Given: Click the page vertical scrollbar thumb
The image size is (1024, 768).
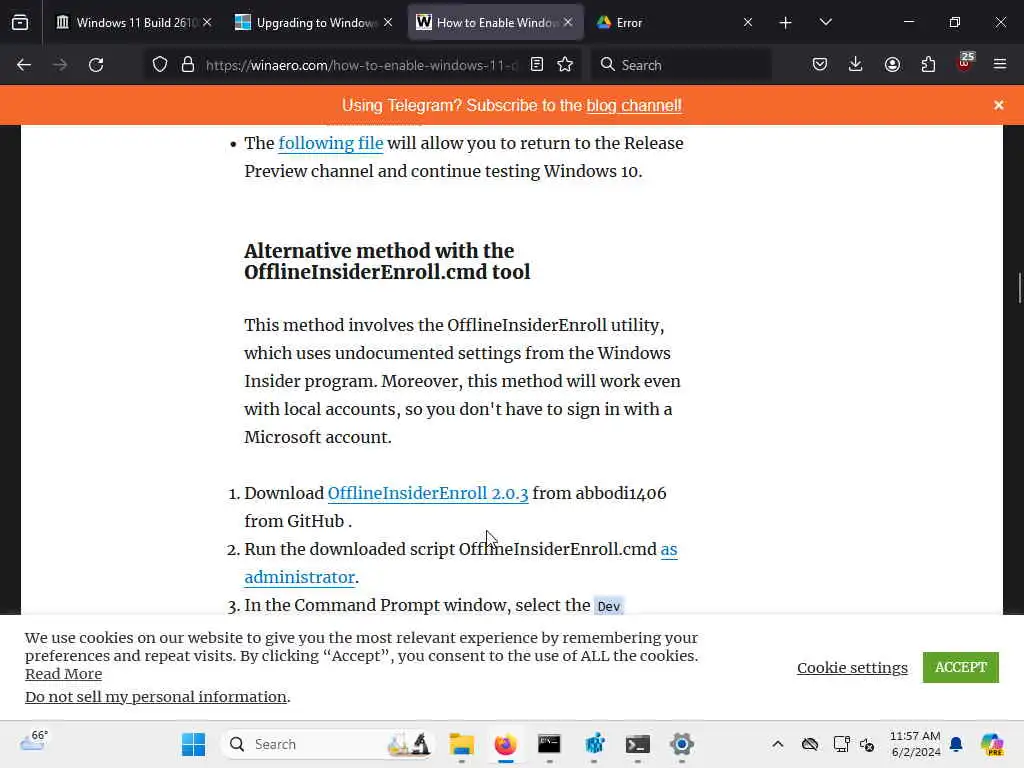Looking at the screenshot, I should pos(1019,287).
